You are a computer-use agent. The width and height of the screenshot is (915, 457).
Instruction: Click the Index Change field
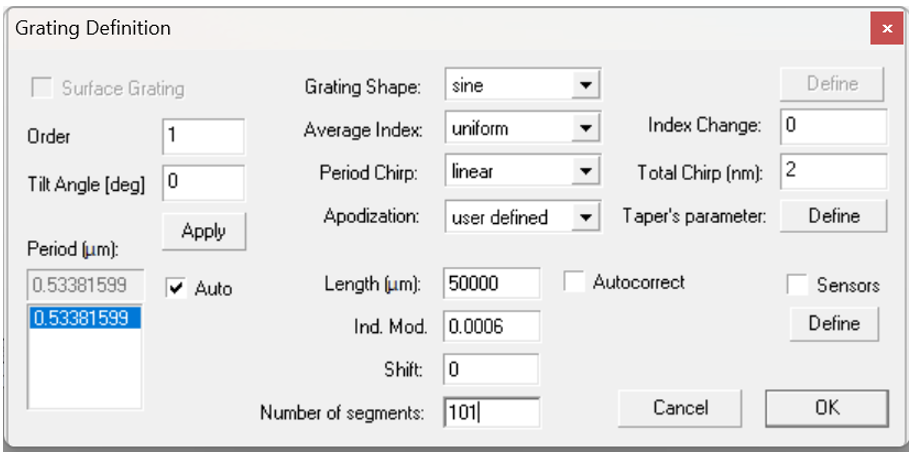(x=833, y=127)
